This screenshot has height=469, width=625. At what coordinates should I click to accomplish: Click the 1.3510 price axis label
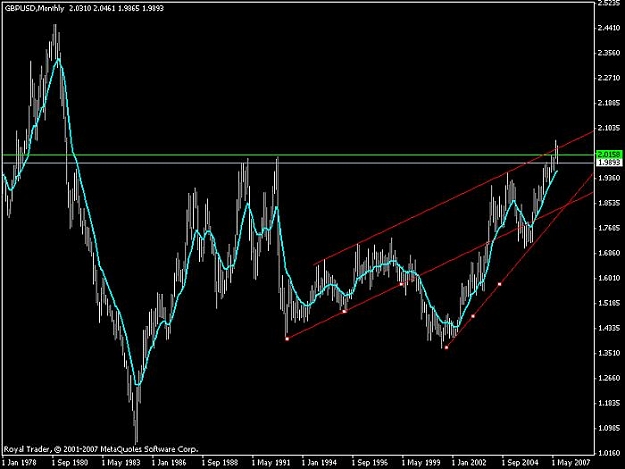point(609,353)
